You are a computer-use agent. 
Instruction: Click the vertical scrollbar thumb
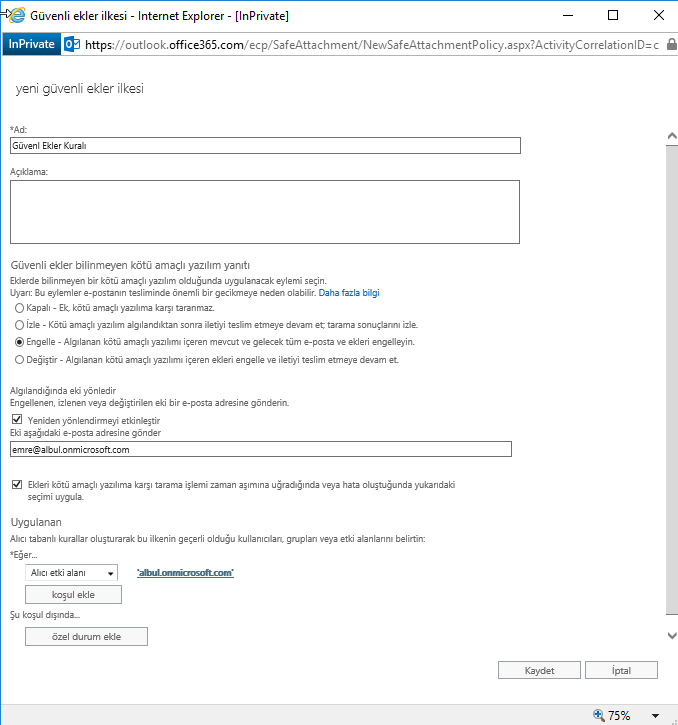(672, 380)
